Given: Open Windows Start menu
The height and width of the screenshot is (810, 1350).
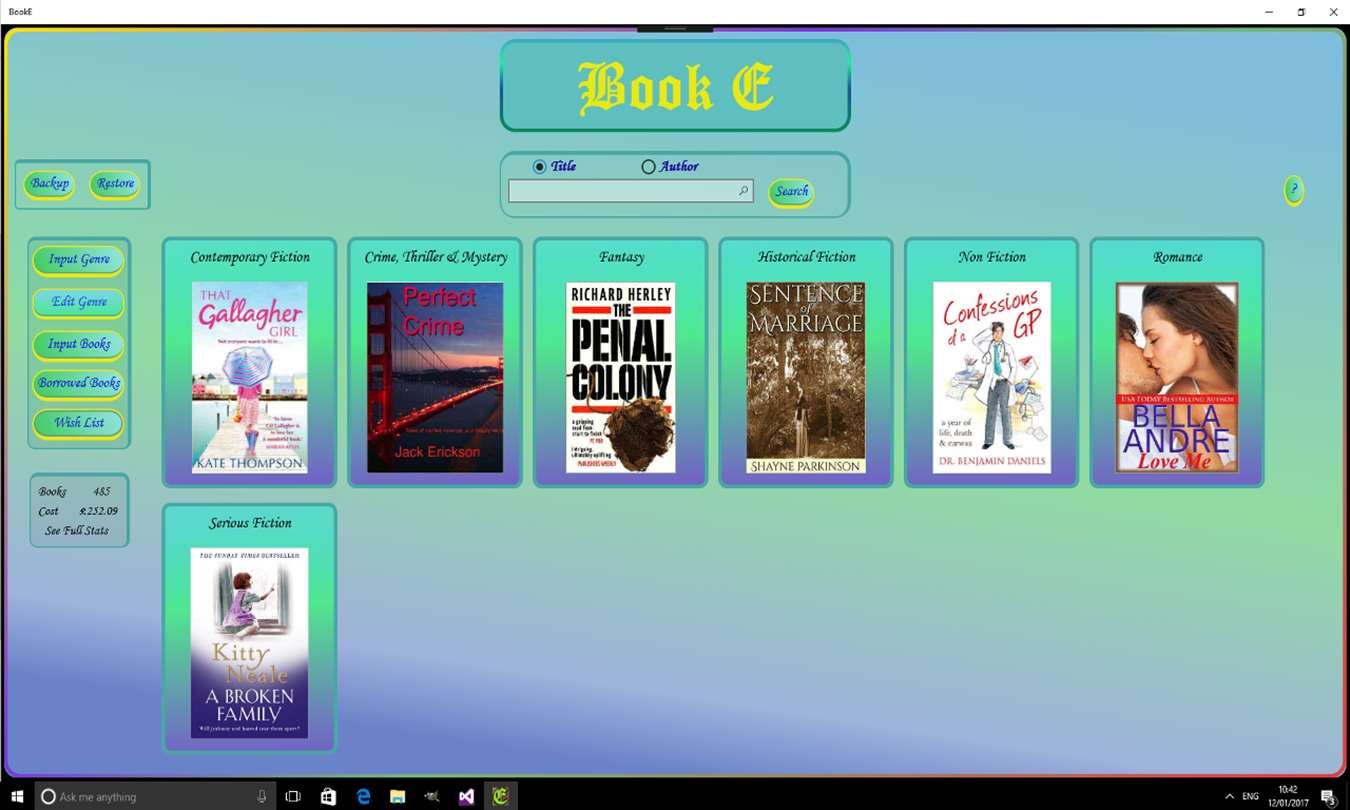Looking at the screenshot, I should (x=17, y=797).
